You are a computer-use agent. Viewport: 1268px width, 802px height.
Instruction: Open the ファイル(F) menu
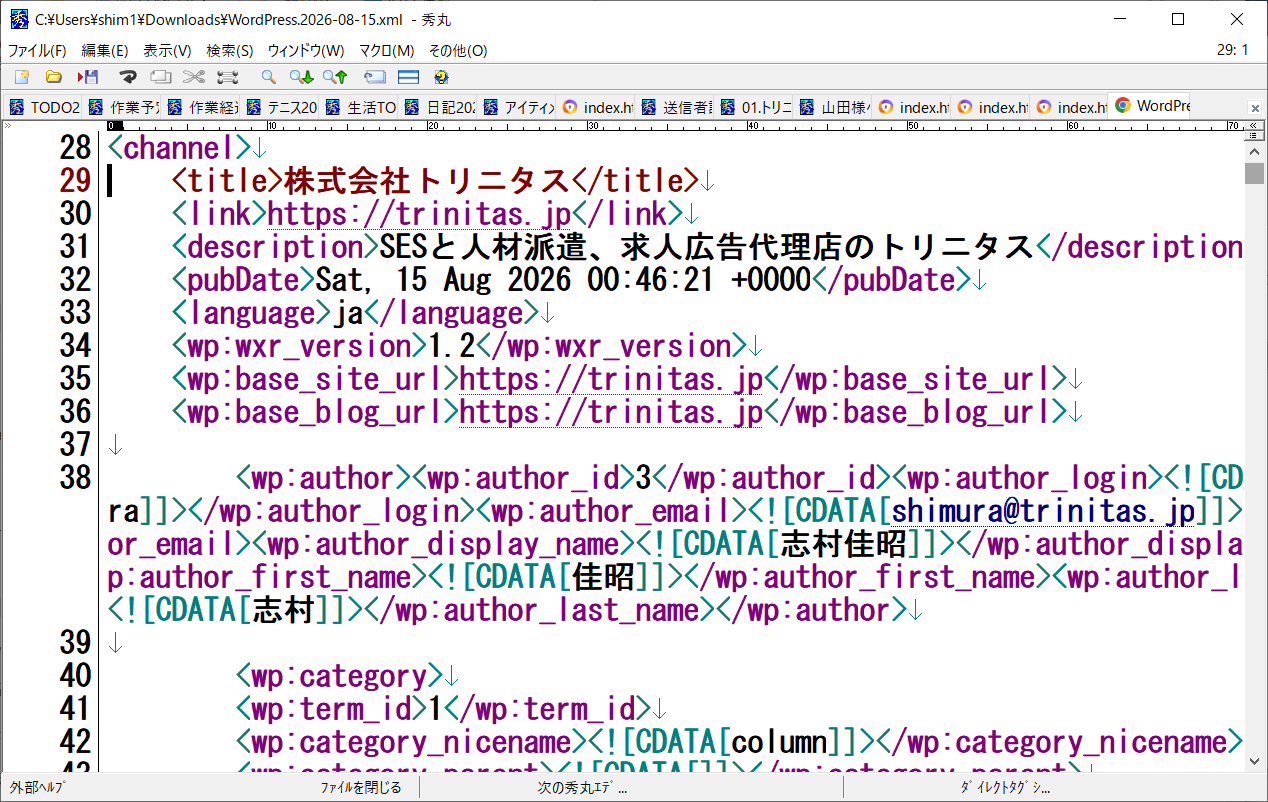click(37, 50)
